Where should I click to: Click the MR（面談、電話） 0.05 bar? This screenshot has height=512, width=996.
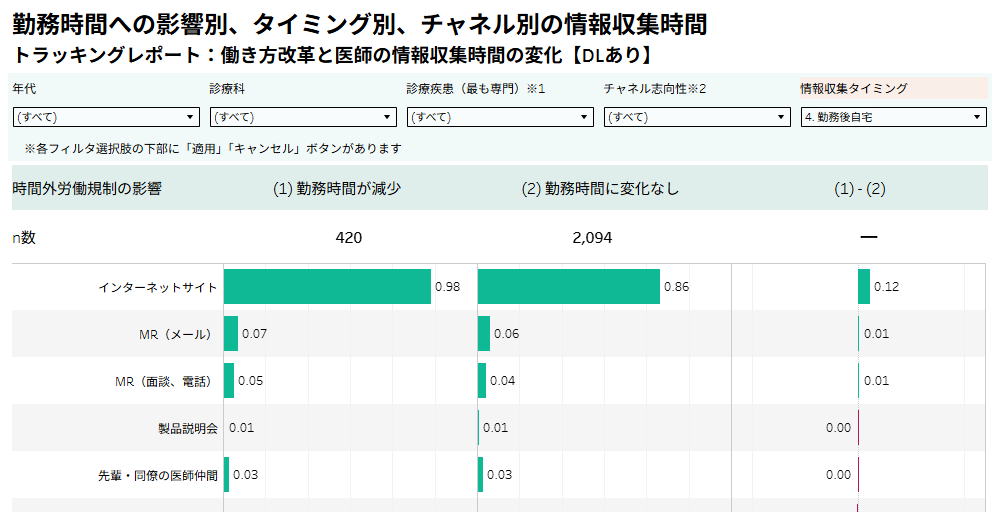tap(229, 381)
